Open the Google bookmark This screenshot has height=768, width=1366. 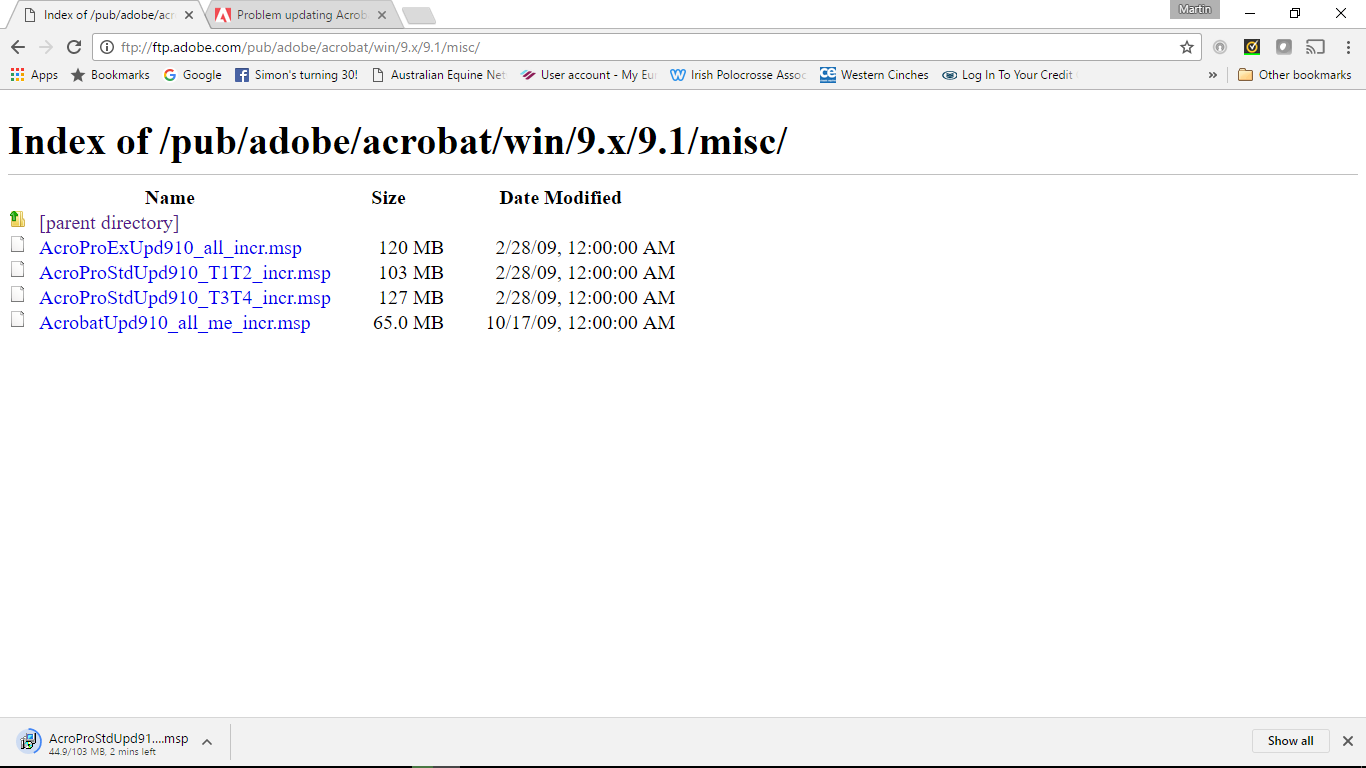(x=192, y=75)
